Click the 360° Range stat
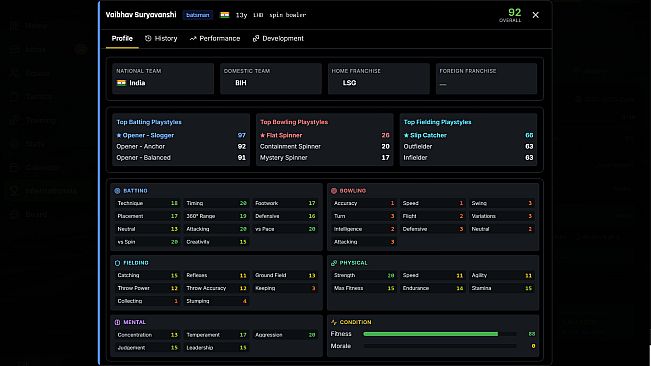The height and width of the screenshot is (366, 651). click(x=216, y=216)
